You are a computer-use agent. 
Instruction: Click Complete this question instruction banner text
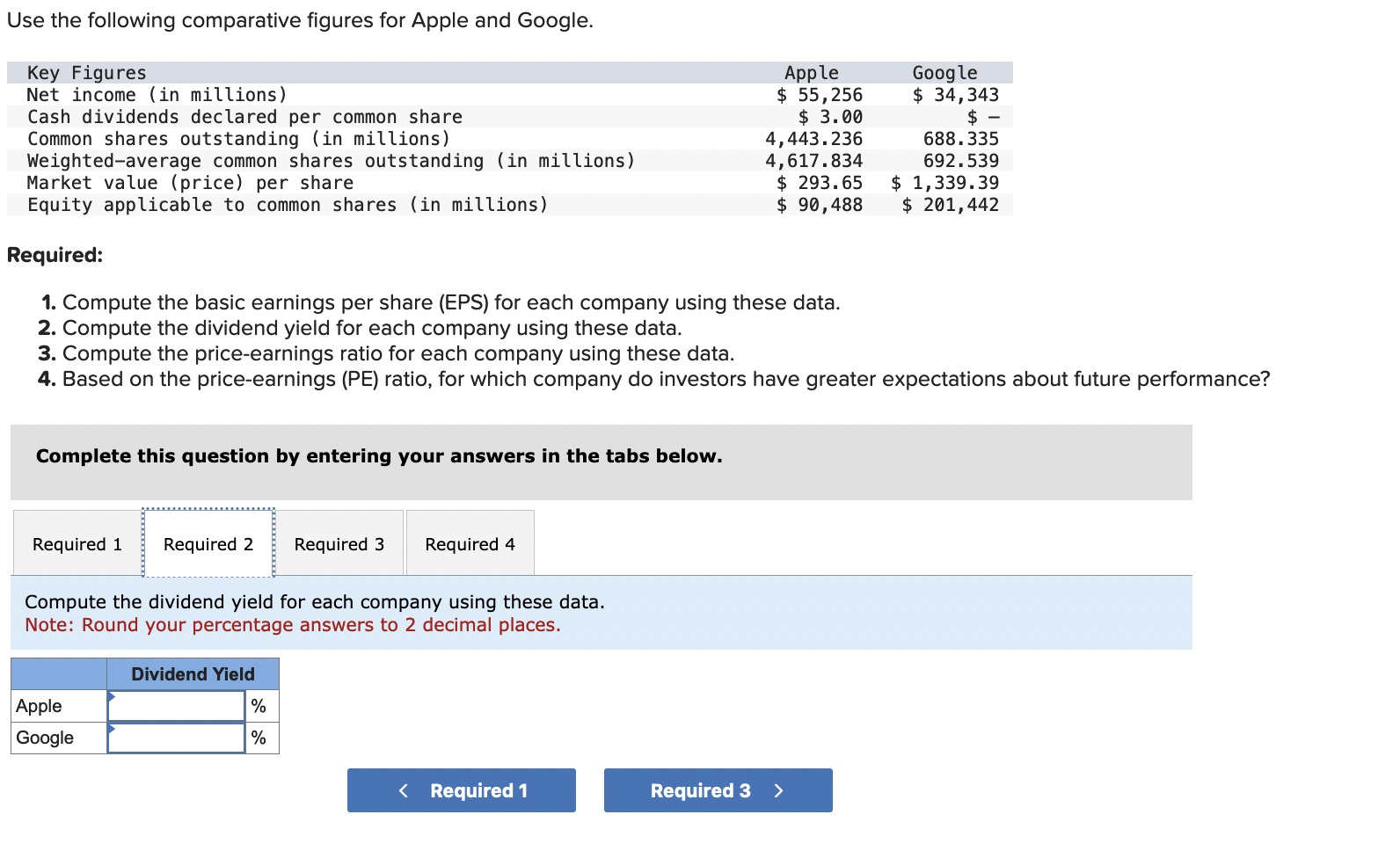pyautogui.click(x=379, y=455)
